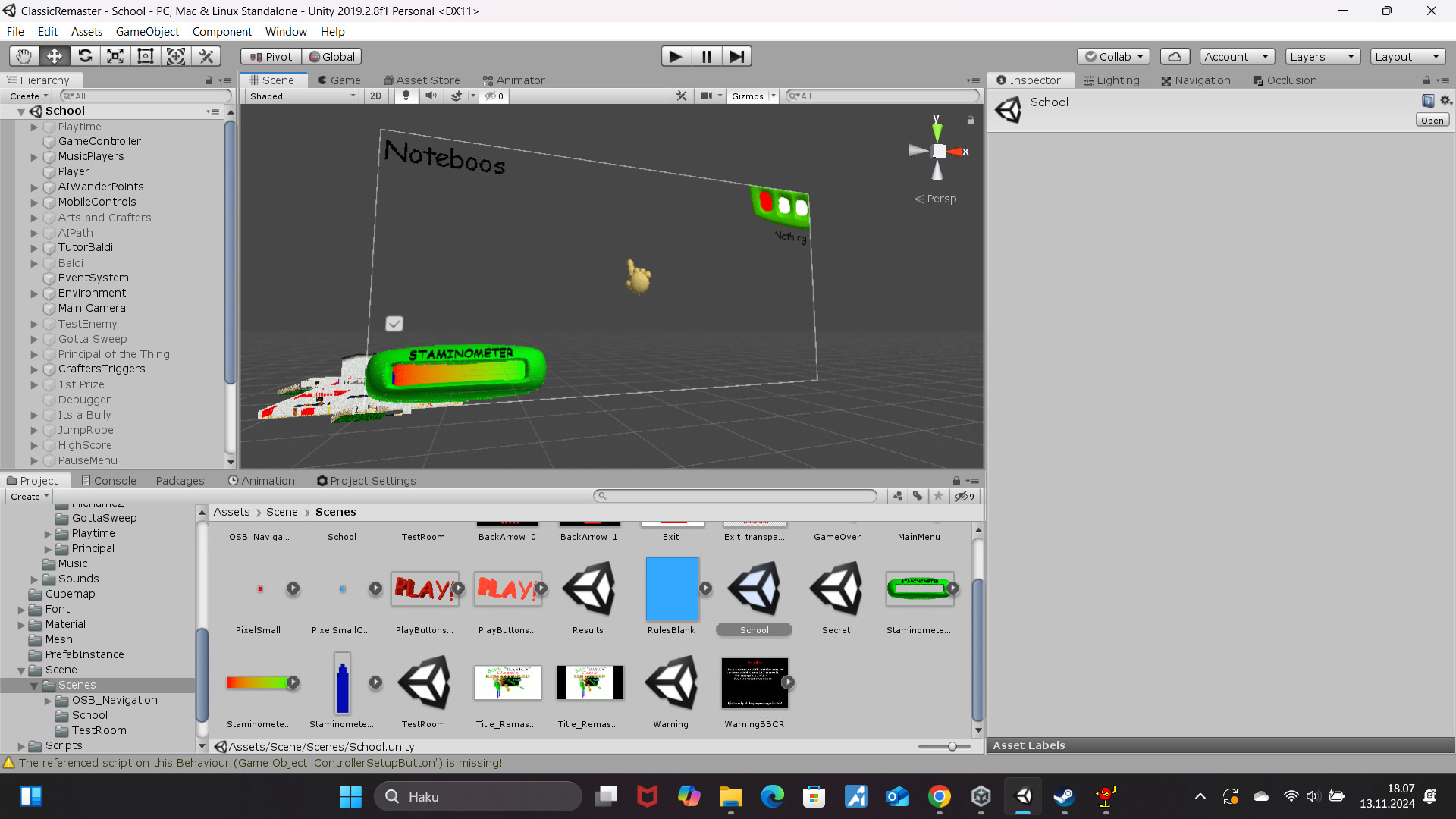Image resolution: width=1456 pixels, height=819 pixels.
Task: Toggle 2D scene view mode
Action: [x=375, y=96]
